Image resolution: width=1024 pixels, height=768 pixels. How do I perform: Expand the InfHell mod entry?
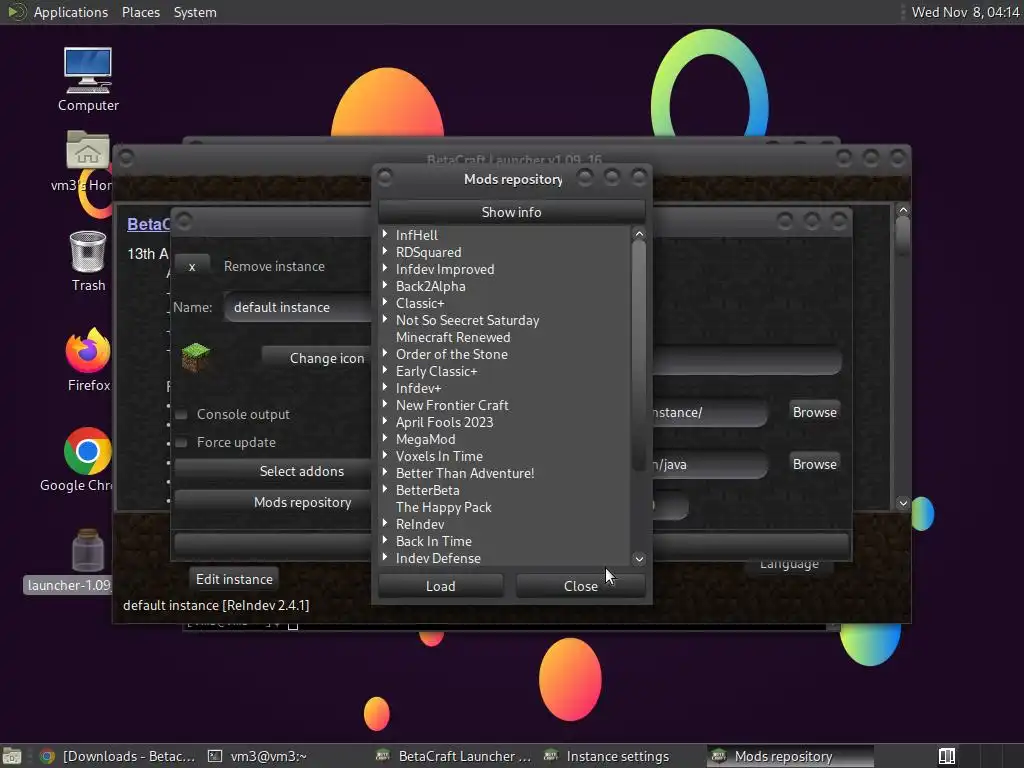tap(385, 234)
